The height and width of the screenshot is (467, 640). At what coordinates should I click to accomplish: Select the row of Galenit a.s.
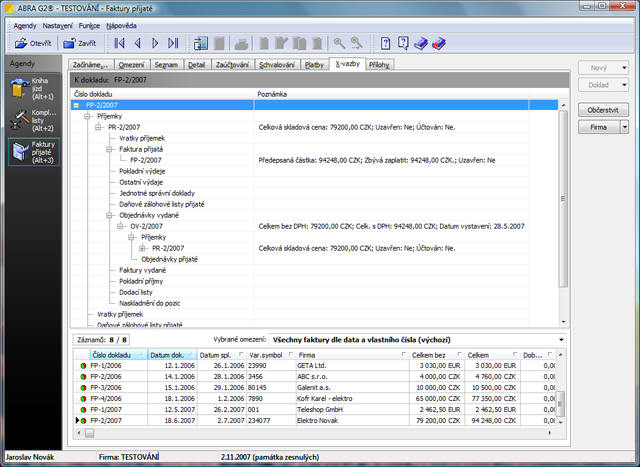pos(314,388)
